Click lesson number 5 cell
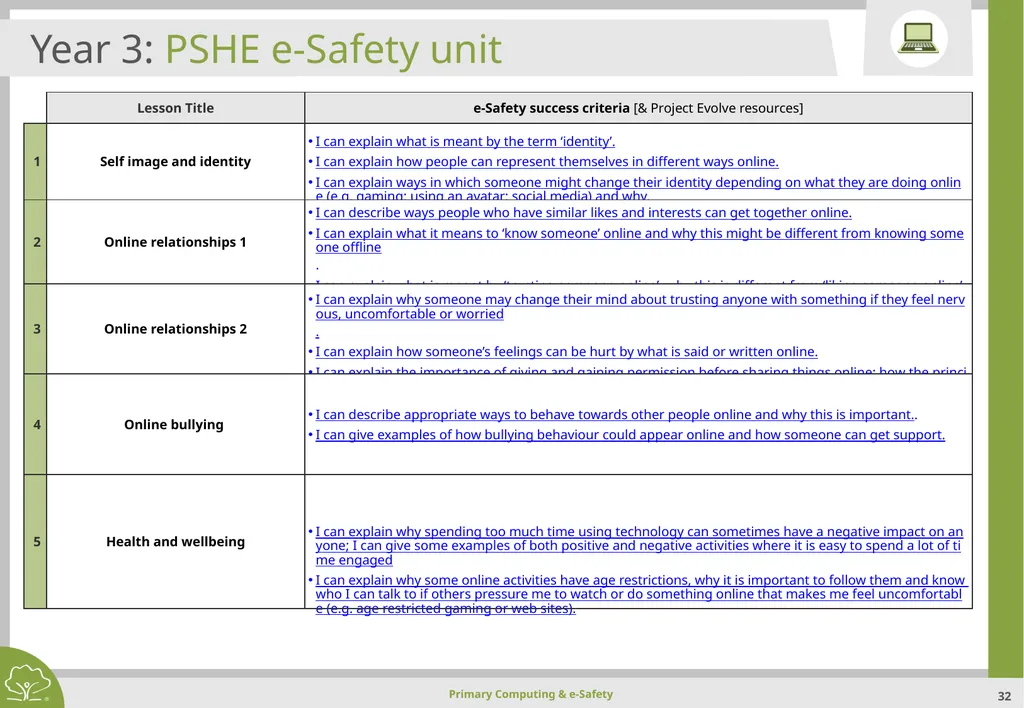1024x708 pixels. tap(36, 541)
